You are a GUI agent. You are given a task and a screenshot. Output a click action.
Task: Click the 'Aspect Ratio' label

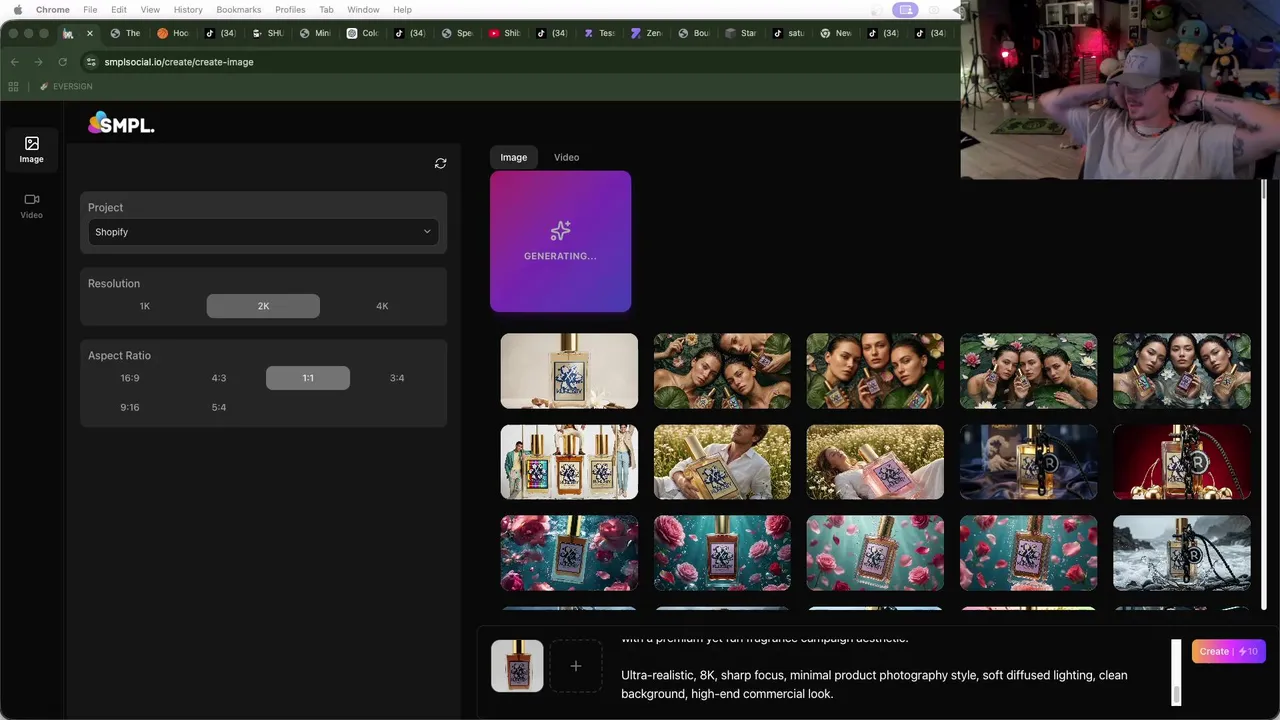[x=119, y=356]
